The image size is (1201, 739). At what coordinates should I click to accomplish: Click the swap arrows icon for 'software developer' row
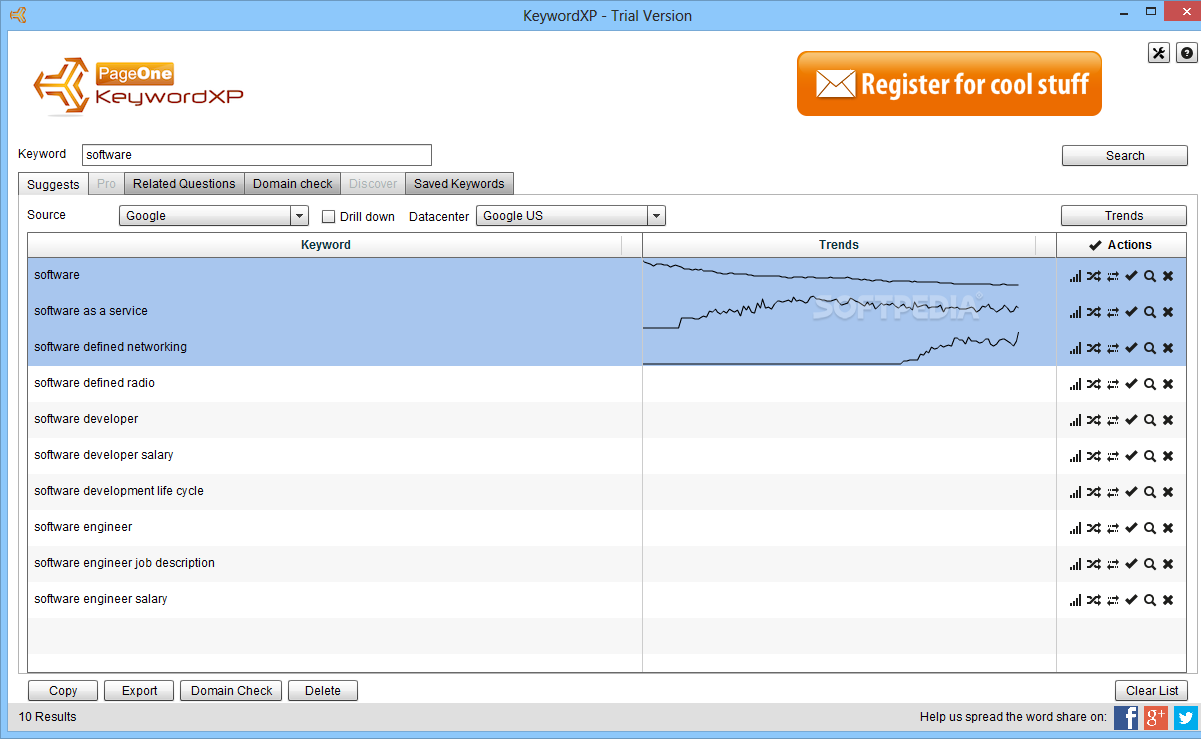[x=1113, y=420]
